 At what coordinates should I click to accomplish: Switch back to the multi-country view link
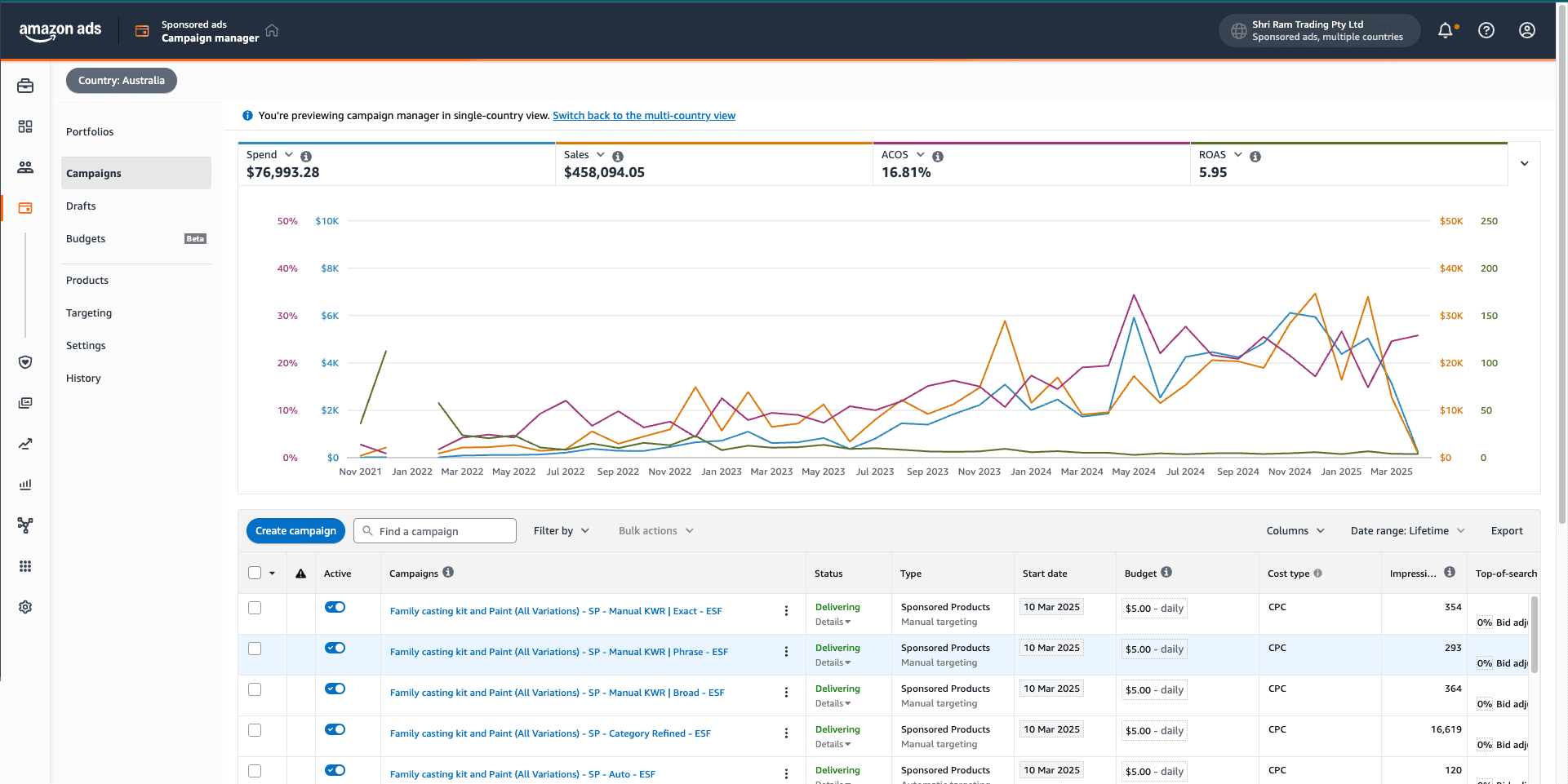click(x=644, y=115)
